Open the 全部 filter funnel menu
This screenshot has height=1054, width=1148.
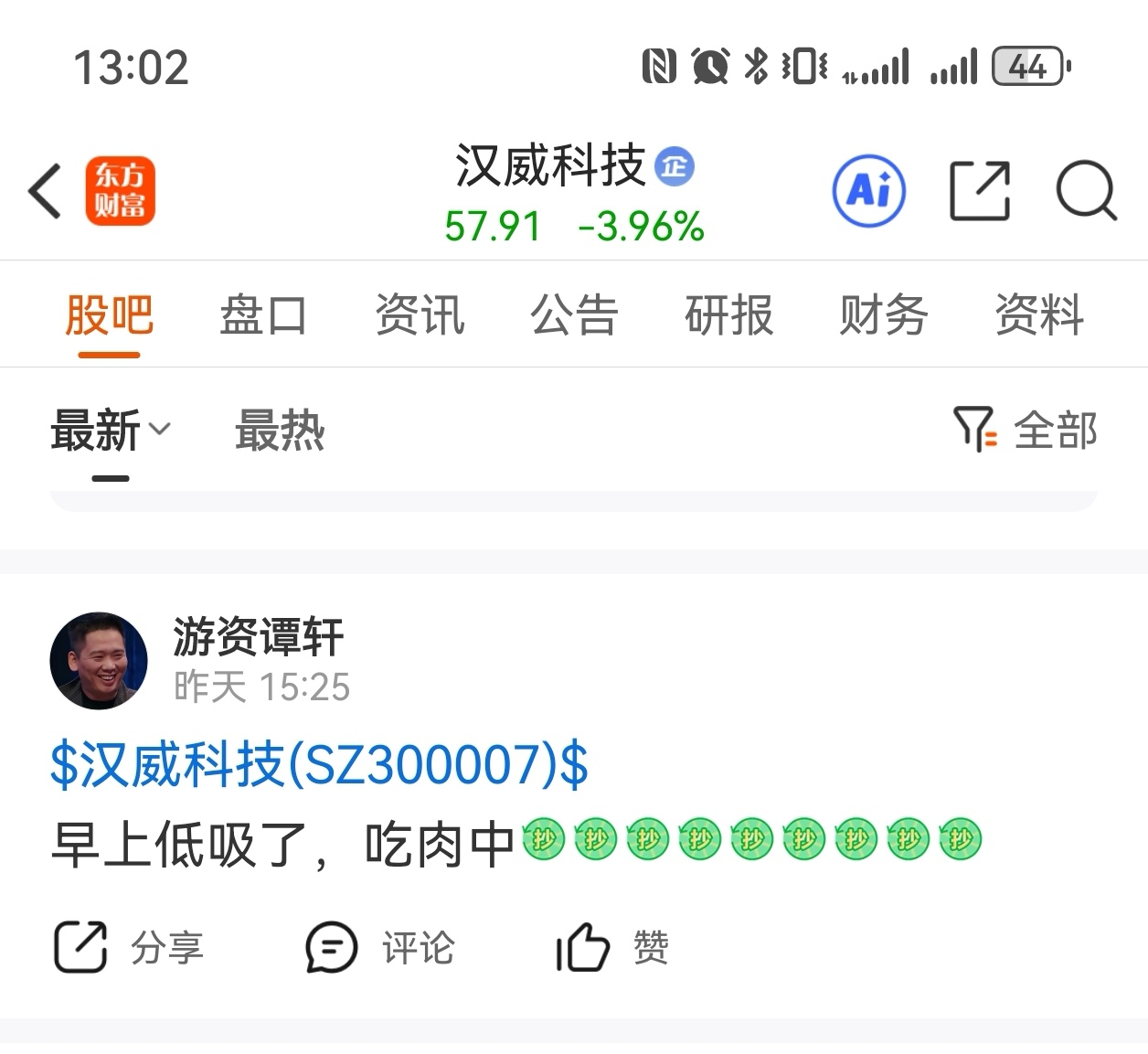[x=1024, y=430]
